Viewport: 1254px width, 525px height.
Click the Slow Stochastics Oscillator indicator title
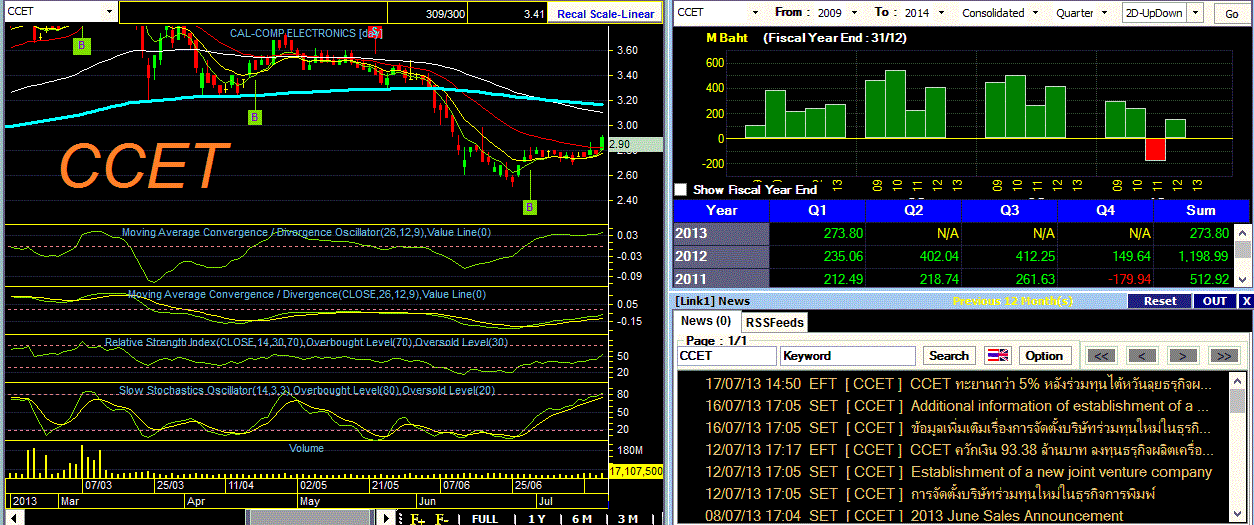pyautogui.click(x=306, y=390)
